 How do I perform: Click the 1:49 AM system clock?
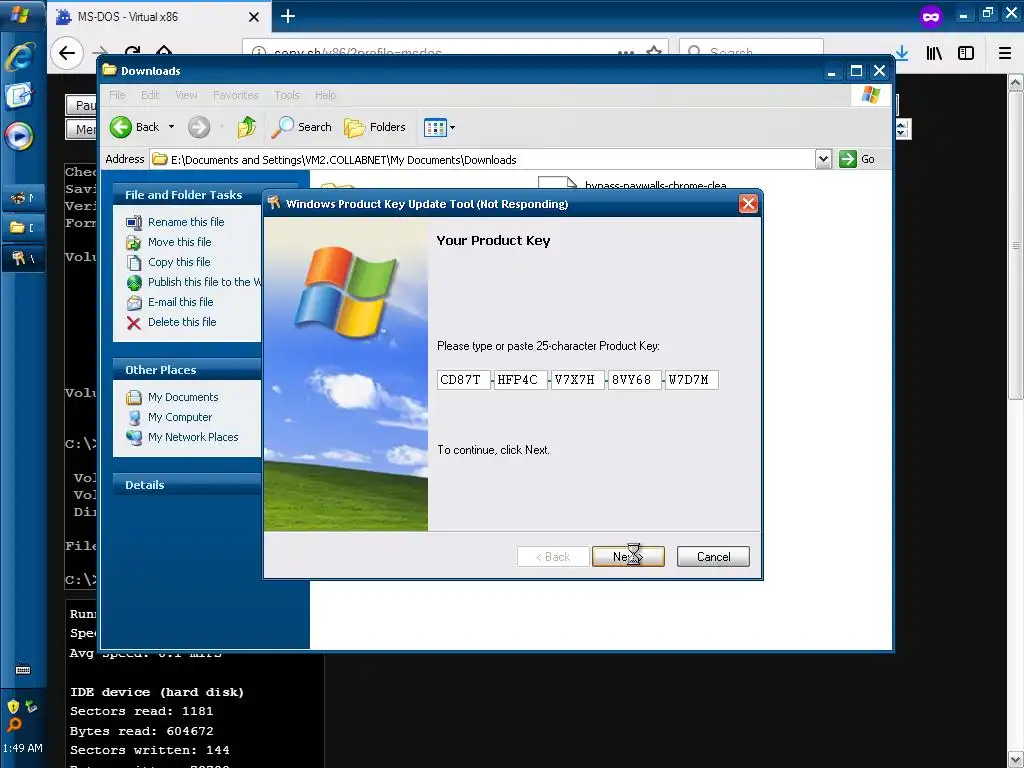[x=23, y=748]
